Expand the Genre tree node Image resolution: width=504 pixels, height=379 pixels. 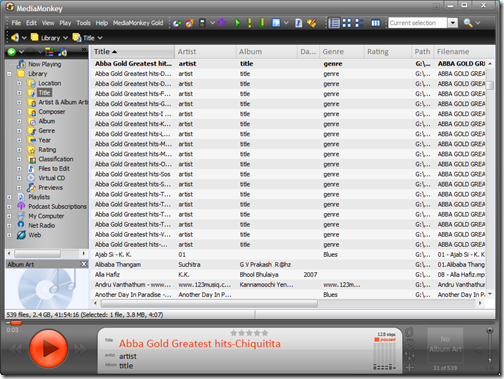[19, 131]
